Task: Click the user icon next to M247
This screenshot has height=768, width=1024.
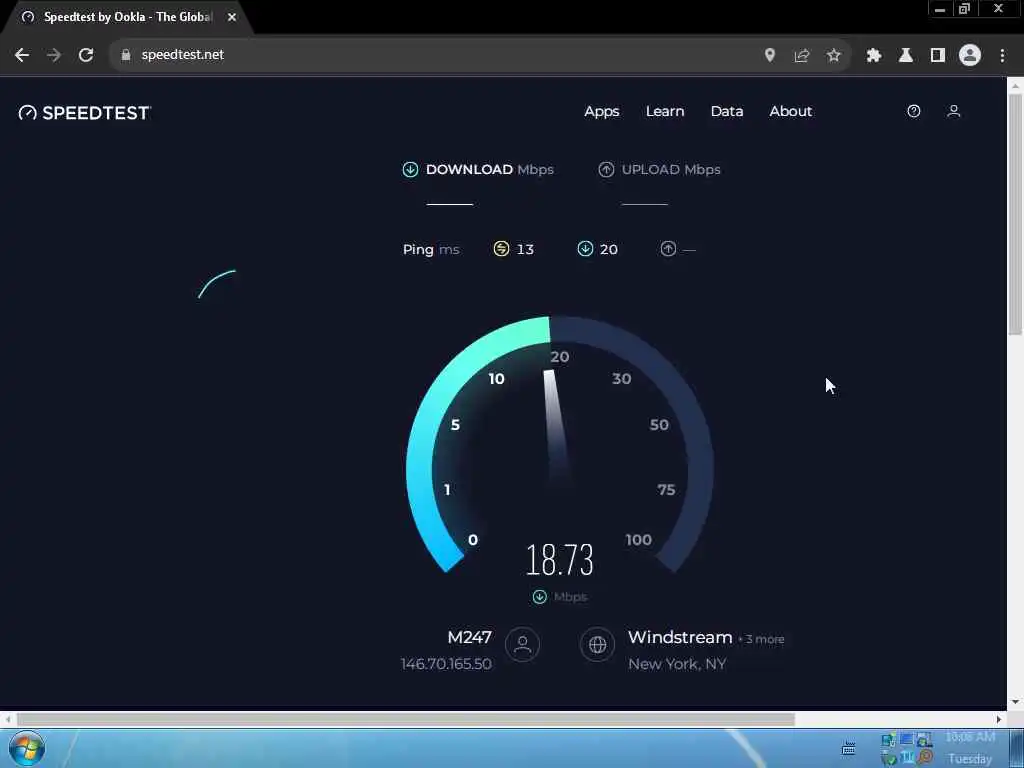Action: point(522,645)
